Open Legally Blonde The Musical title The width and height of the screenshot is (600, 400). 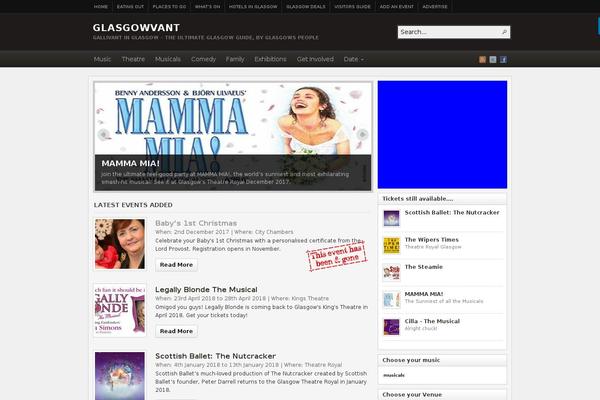click(x=206, y=289)
